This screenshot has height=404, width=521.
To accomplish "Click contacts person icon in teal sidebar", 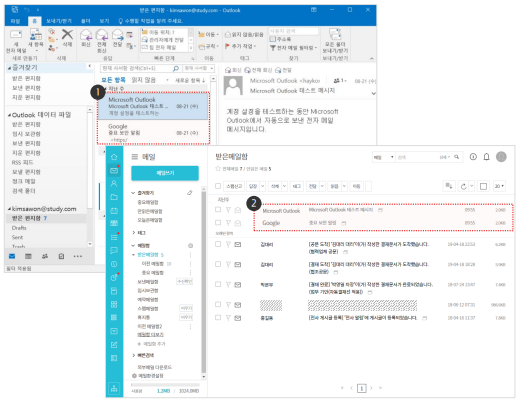I will 114,183.
